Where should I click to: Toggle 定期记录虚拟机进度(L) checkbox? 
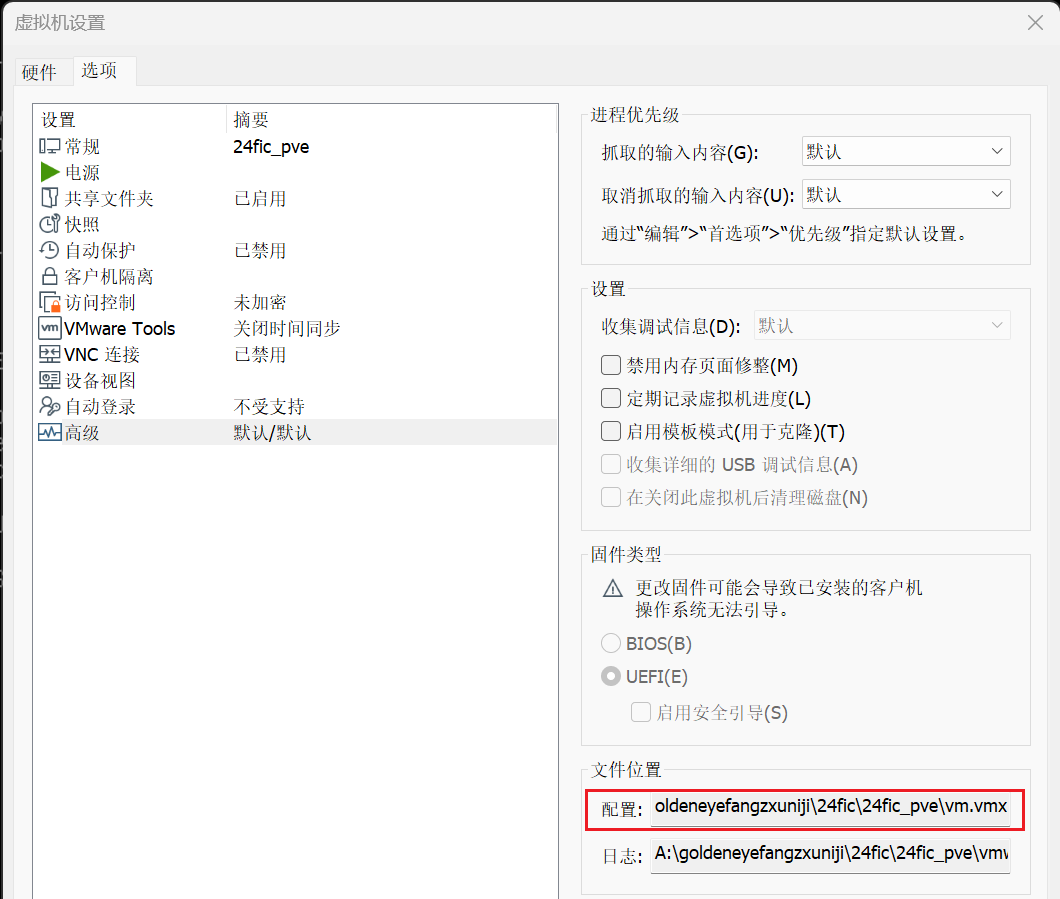611,399
